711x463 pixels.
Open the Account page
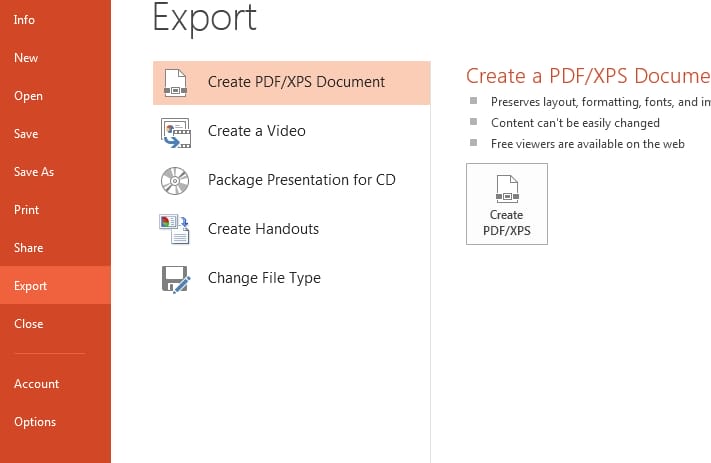coord(36,384)
